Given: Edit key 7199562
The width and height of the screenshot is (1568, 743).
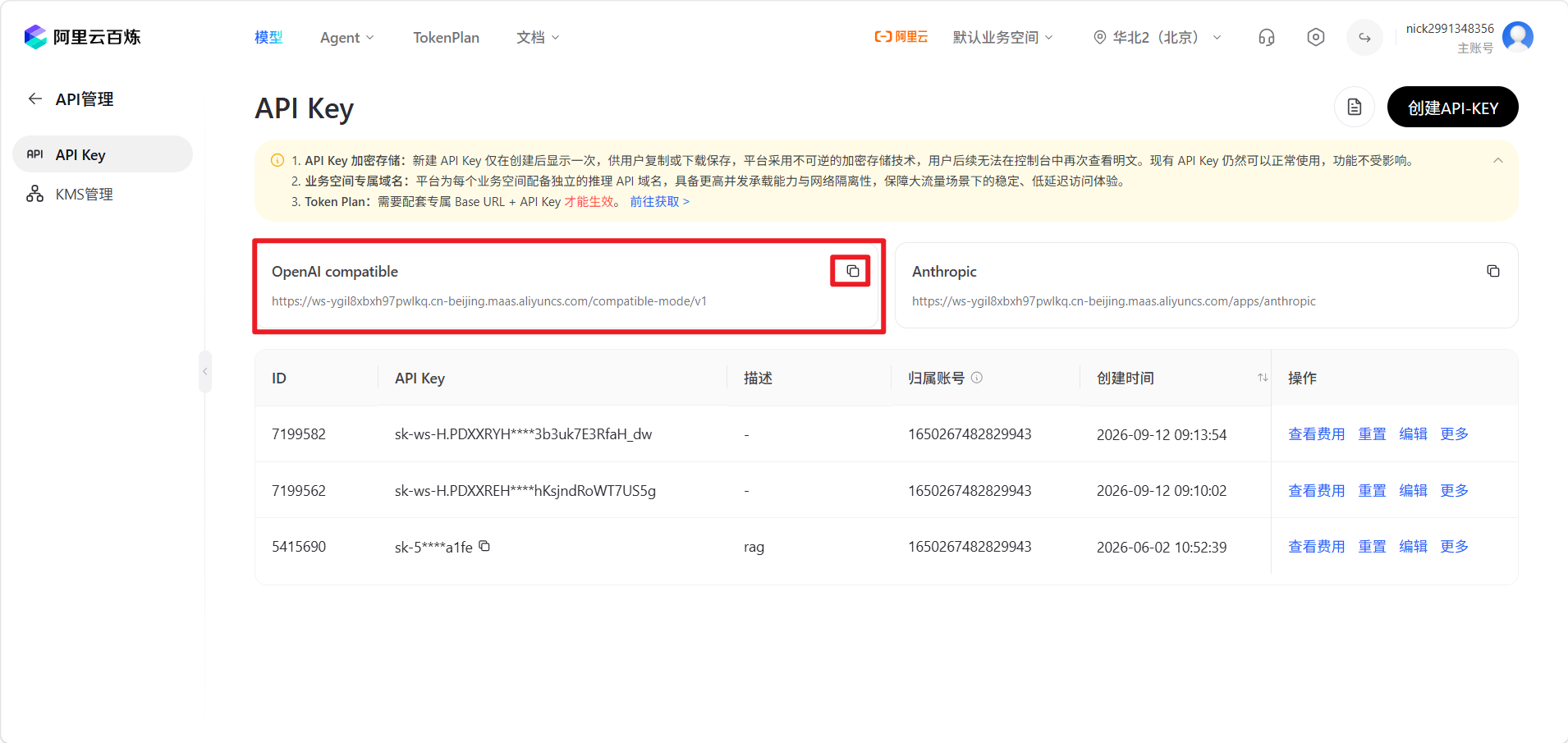Looking at the screenshot, I should [x=1413, y=491].
